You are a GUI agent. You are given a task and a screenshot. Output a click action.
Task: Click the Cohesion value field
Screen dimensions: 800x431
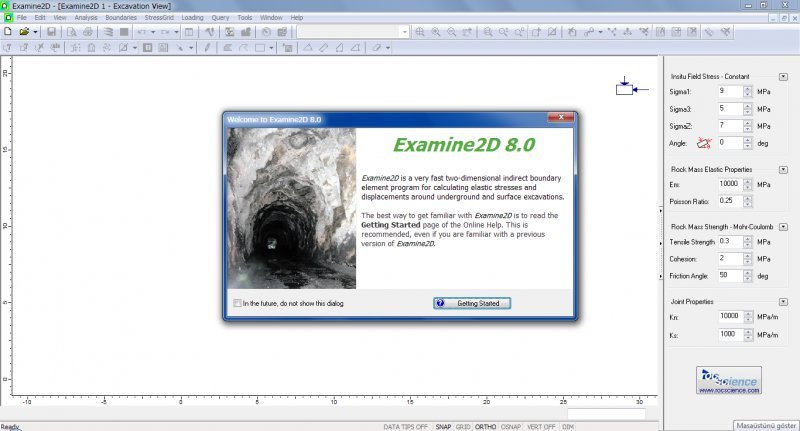pos(730,259)
